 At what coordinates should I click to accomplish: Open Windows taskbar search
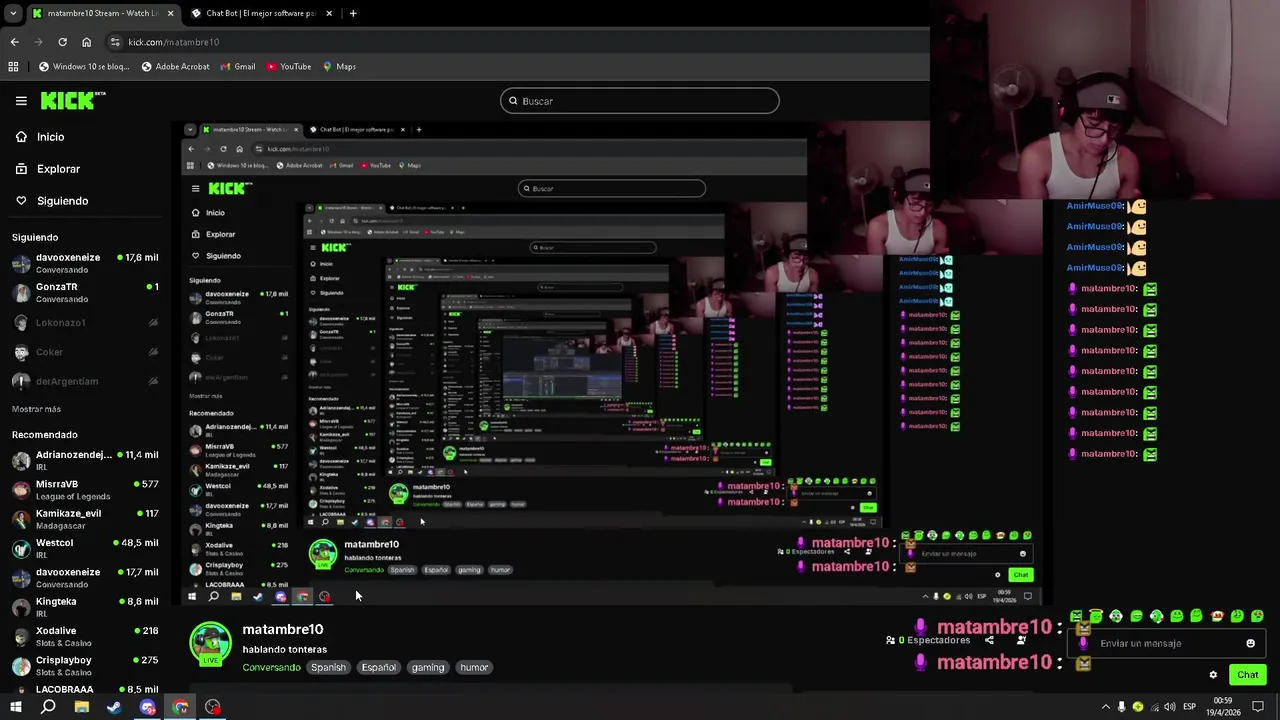tap(48, 707)
